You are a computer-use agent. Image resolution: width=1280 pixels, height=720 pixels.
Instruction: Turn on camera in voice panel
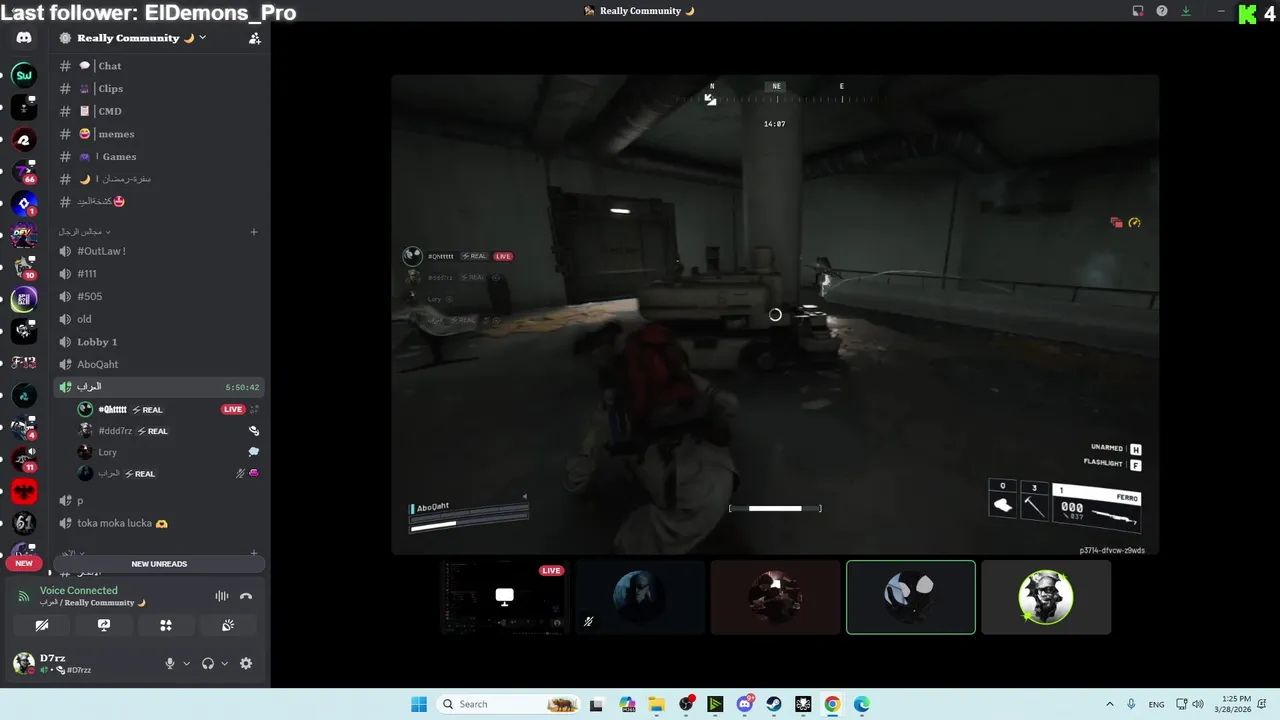(41, 625)
